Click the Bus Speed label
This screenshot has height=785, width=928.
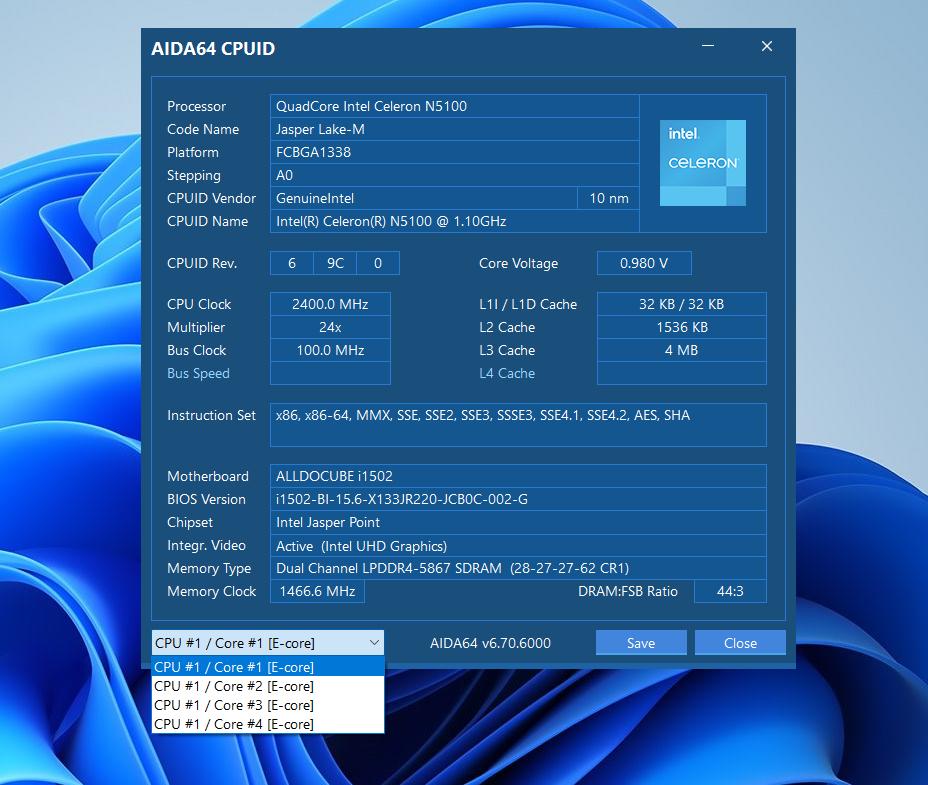coord(198,373)
